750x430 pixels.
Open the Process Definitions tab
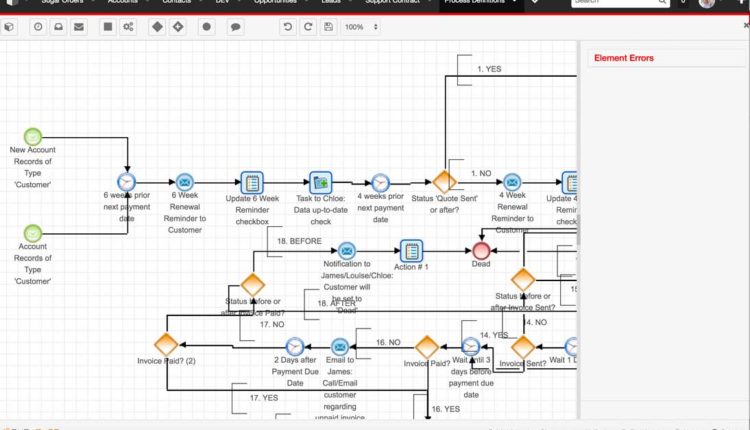tap(476, 3)
